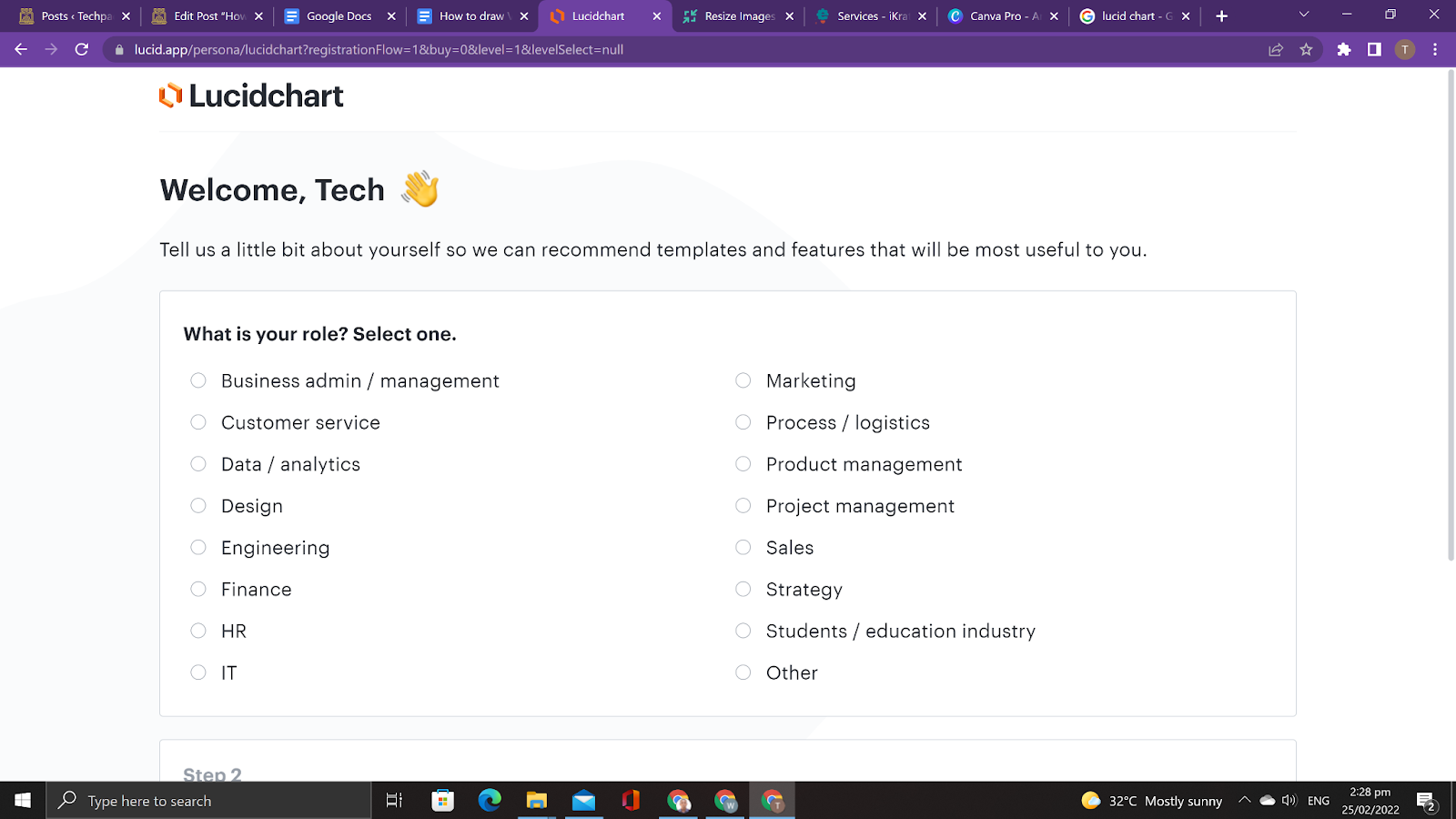Viewport: 1456px width, 819px height.
Task: Switch to the lucid chart Google tab
Action: (x=1136, y=15)
